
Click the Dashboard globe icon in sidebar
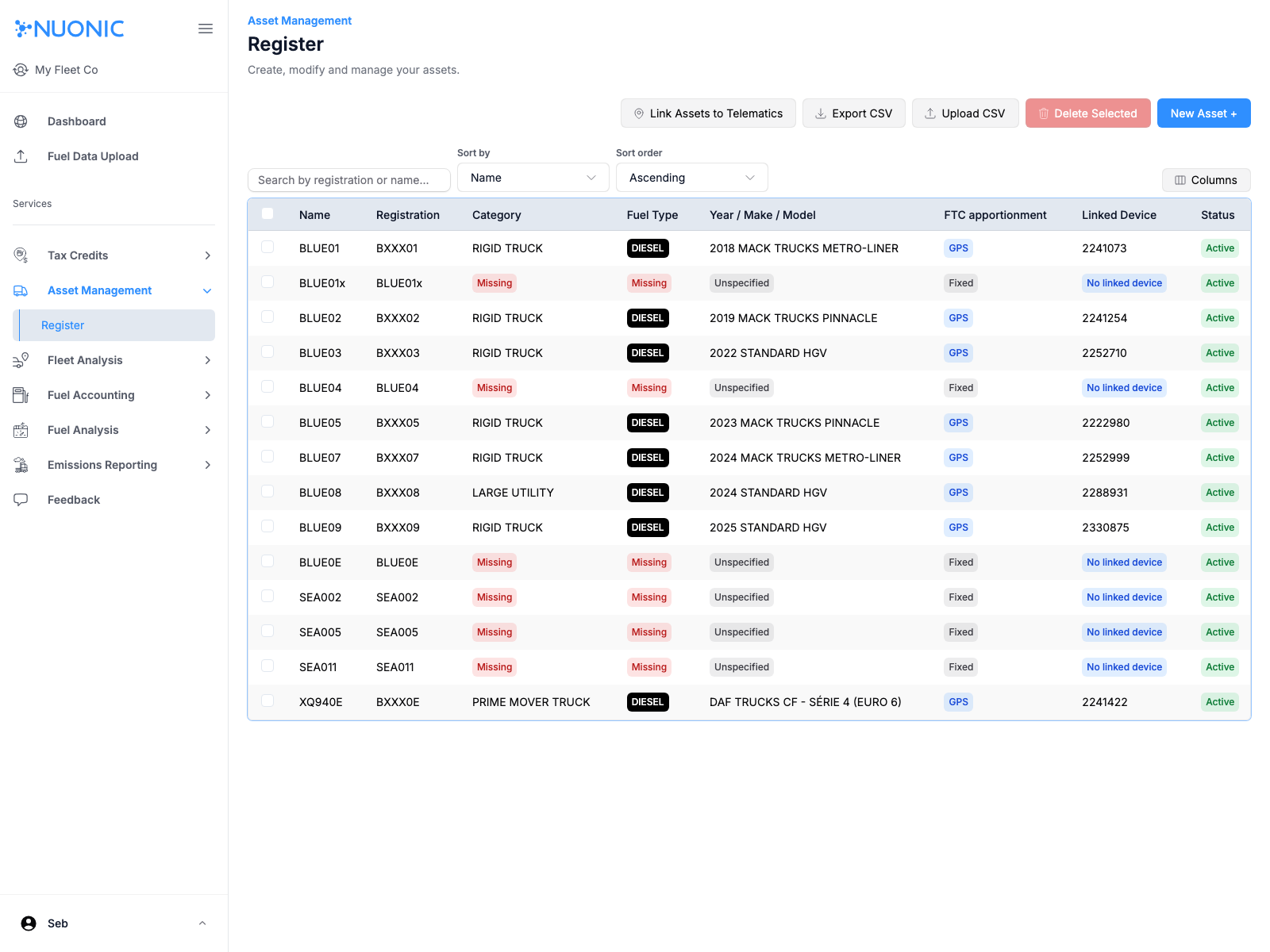pyautogui.click(x=20, y=121)
